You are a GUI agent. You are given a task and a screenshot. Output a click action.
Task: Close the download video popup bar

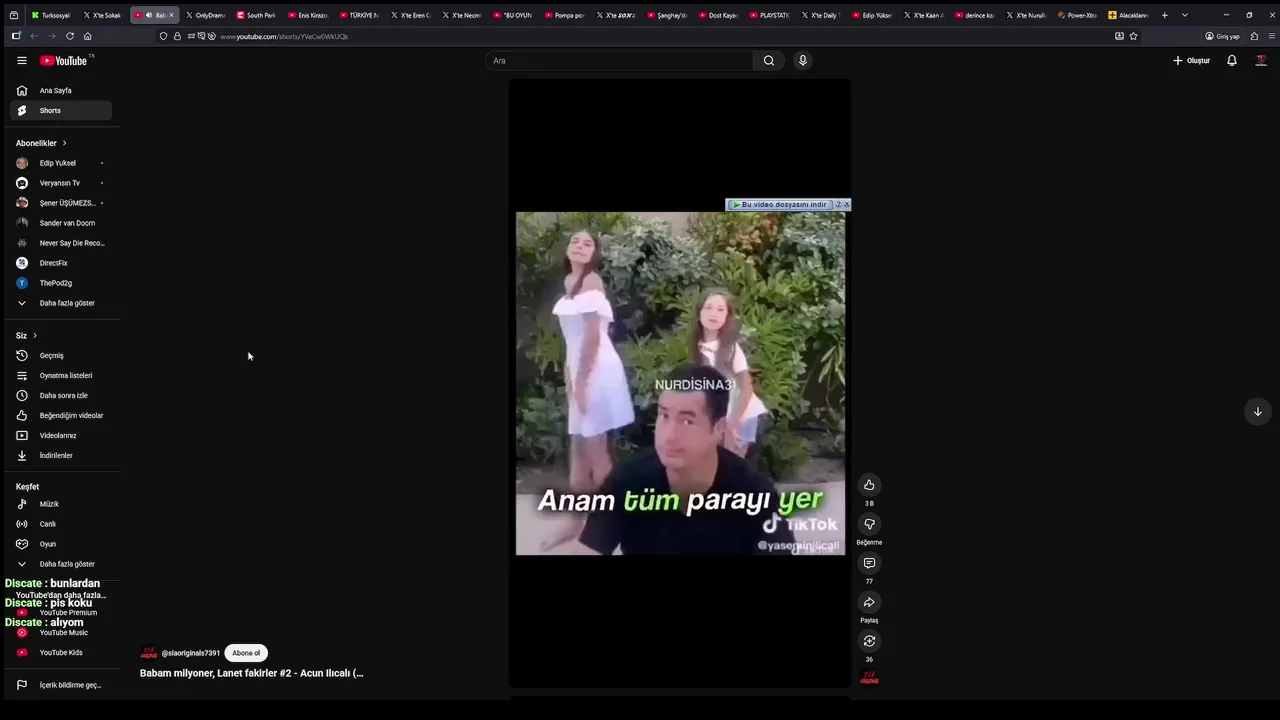point(846,204)
